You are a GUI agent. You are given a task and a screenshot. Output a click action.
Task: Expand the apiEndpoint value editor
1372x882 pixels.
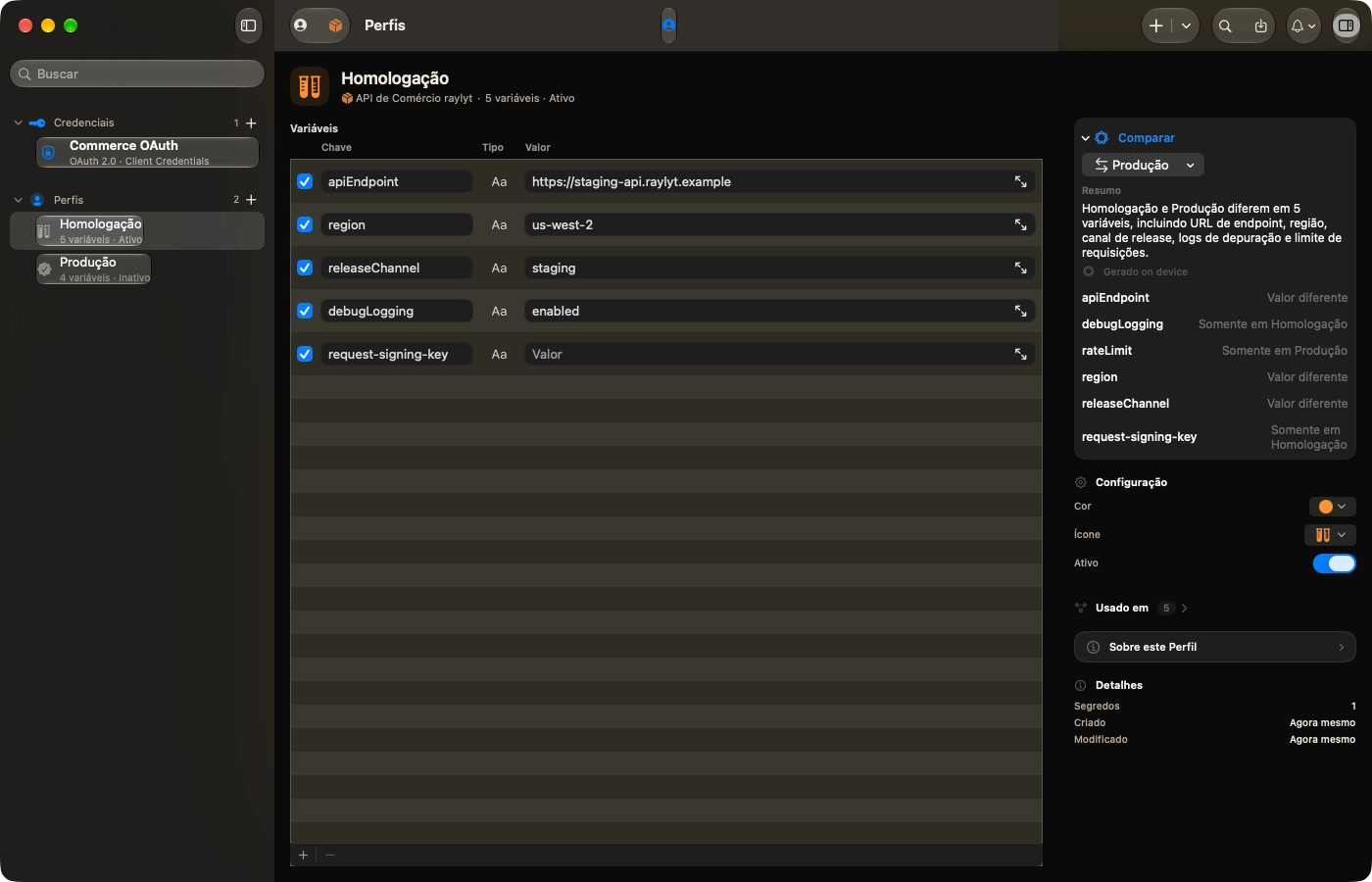[1020, 181]
